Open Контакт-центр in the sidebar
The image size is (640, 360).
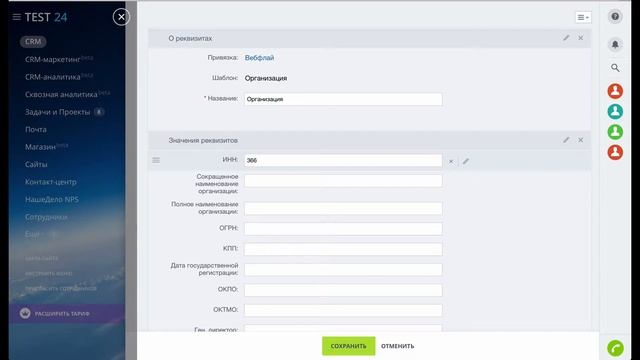(x=51, y=182)
